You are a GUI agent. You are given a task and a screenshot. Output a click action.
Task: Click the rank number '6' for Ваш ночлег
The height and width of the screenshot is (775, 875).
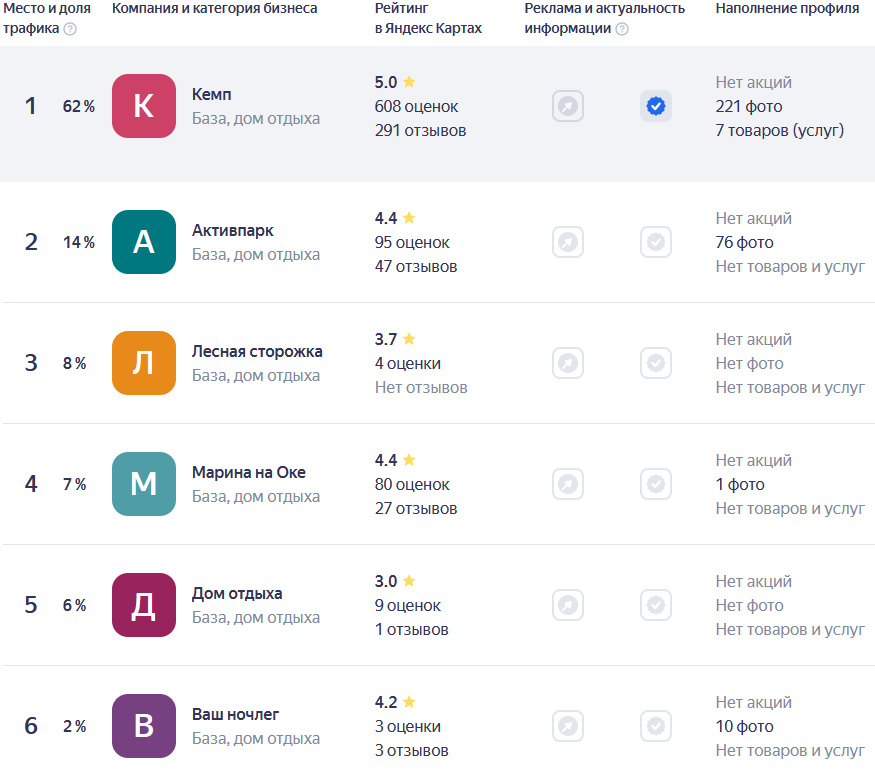[x=31, y=726]
